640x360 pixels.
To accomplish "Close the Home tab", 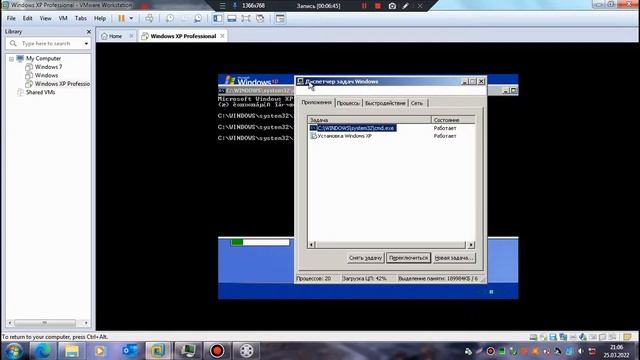I will click(131, 36).
